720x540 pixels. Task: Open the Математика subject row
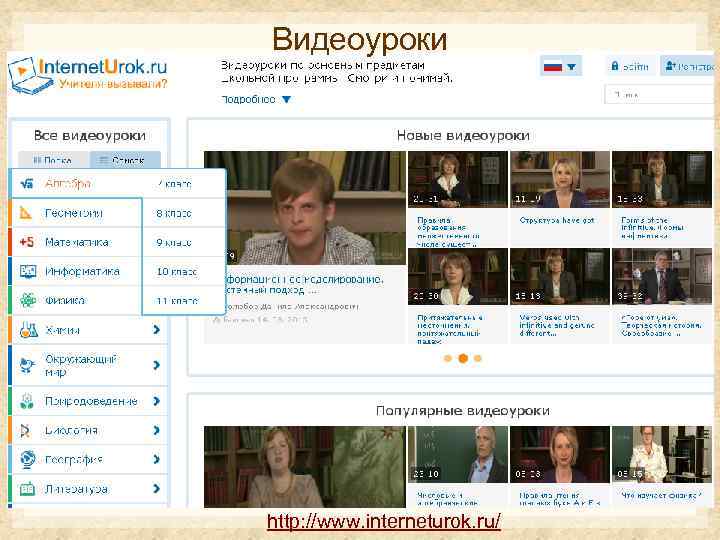click(x=76, y=242)
